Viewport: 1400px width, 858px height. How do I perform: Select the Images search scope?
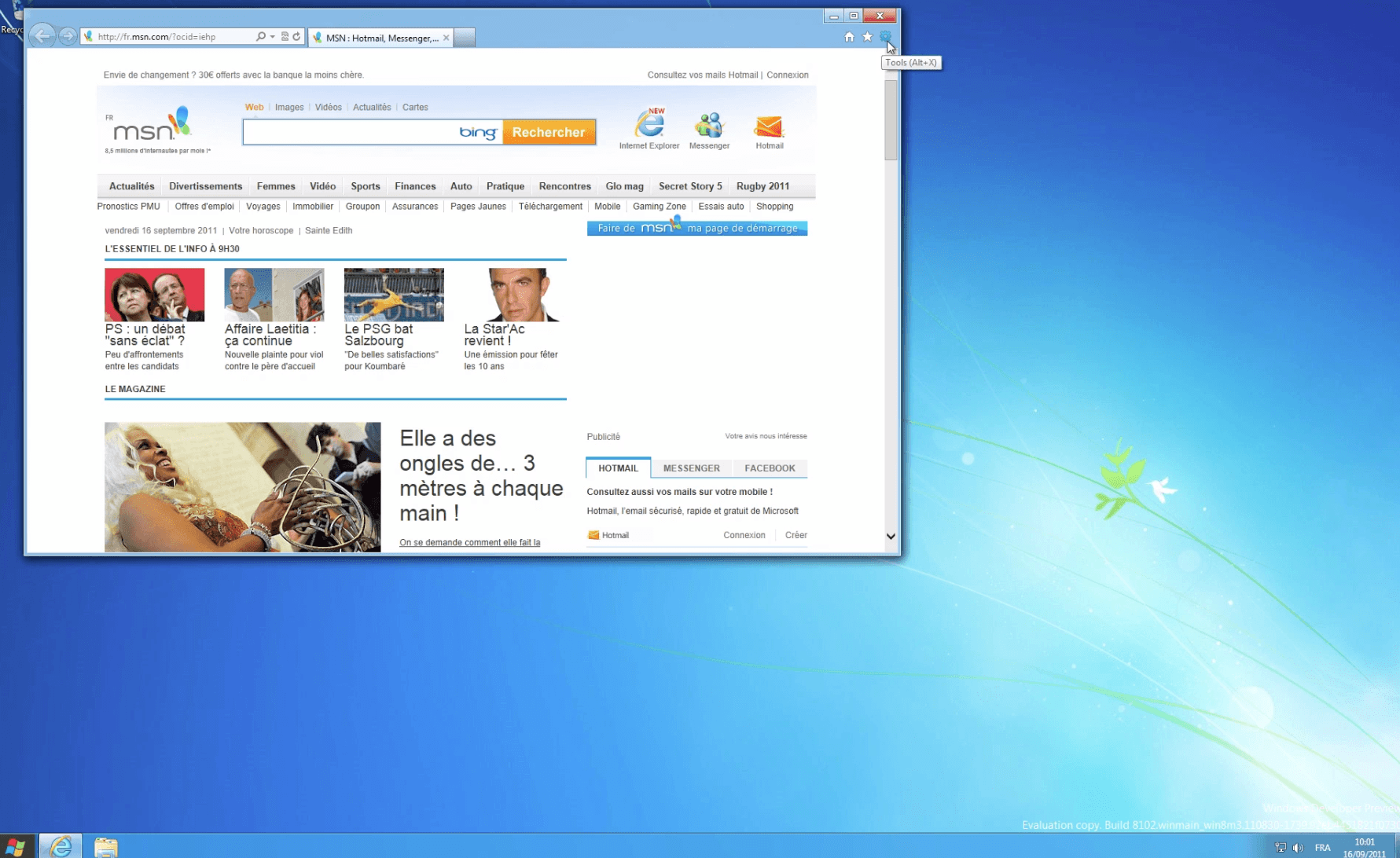[x=289, y=108]
